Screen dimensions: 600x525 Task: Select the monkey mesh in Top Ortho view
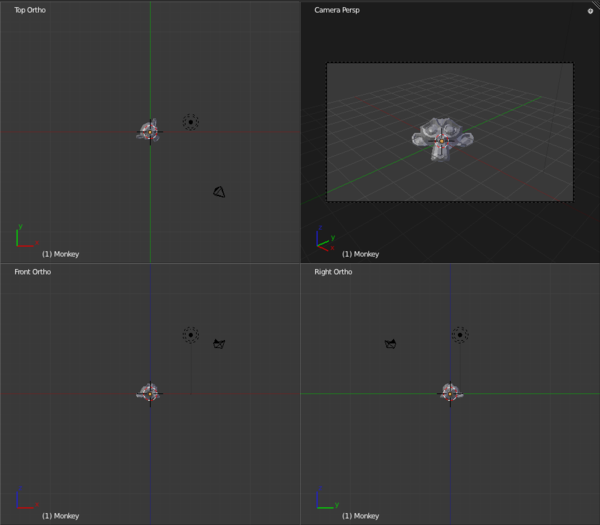148,132
